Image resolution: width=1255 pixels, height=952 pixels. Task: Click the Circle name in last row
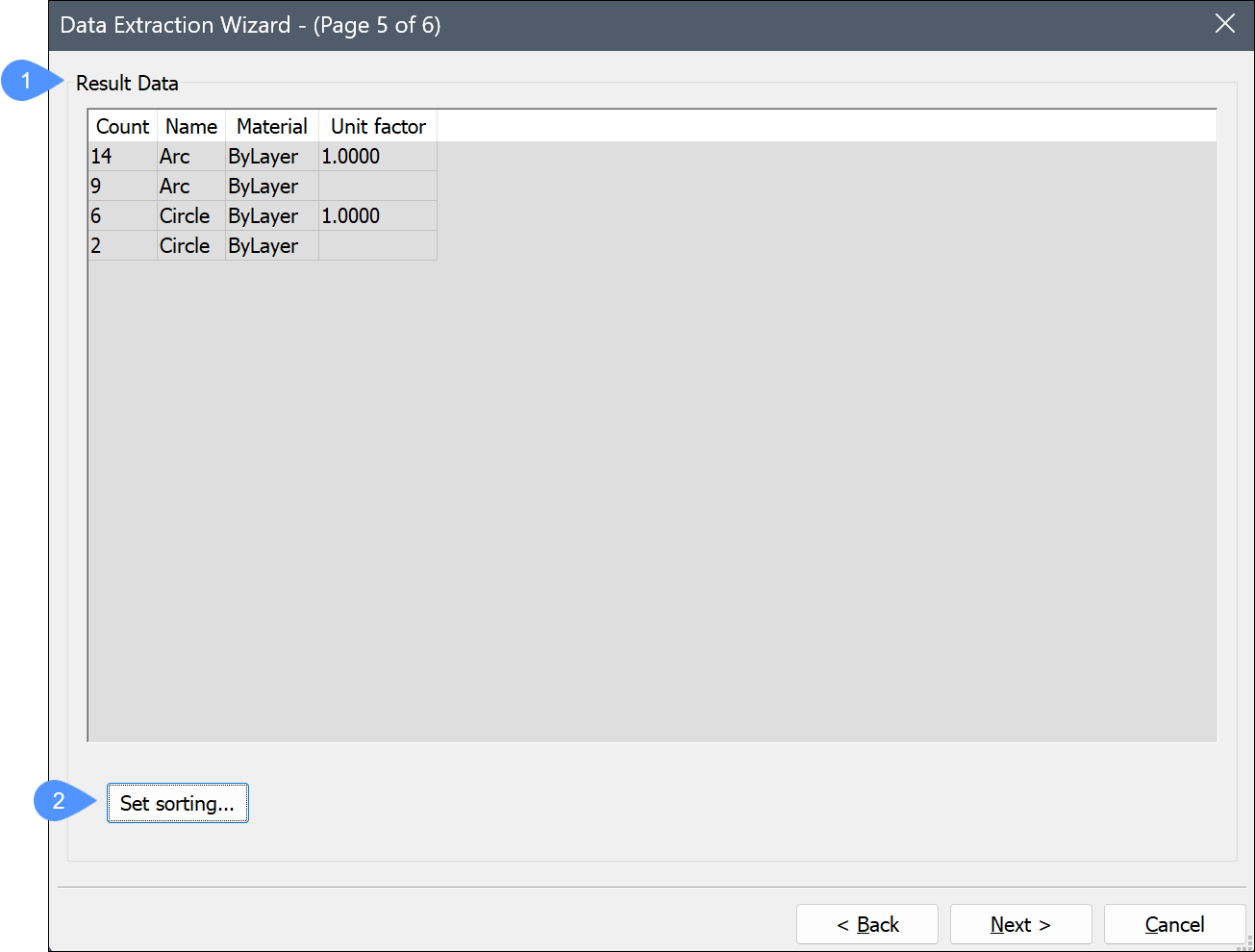(185, 245)
